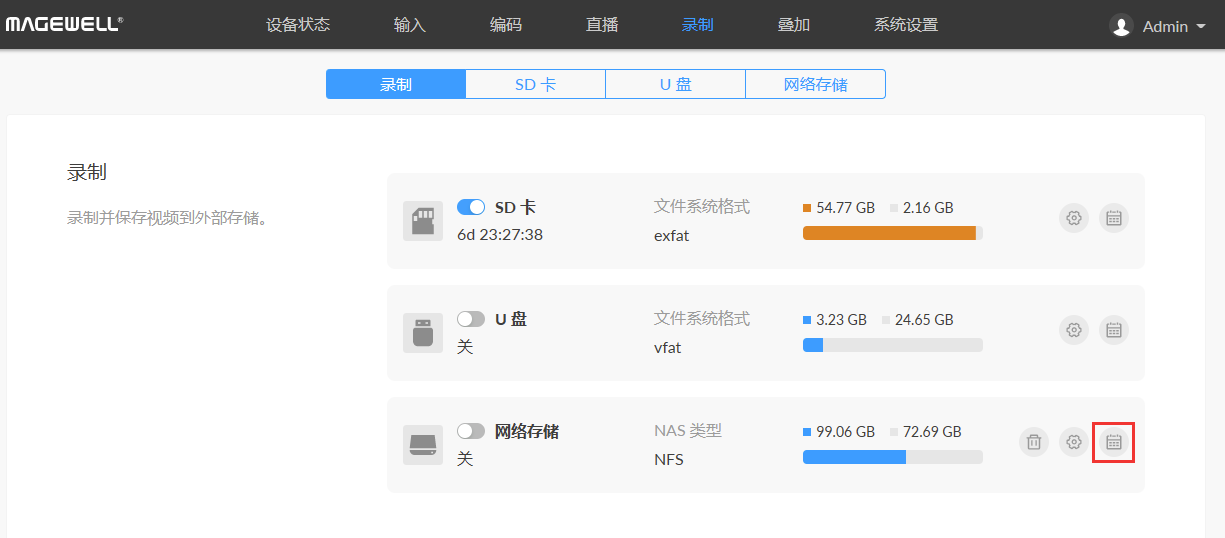
Task: Enable the 网络存储 recording toggle
Action: 471,431
